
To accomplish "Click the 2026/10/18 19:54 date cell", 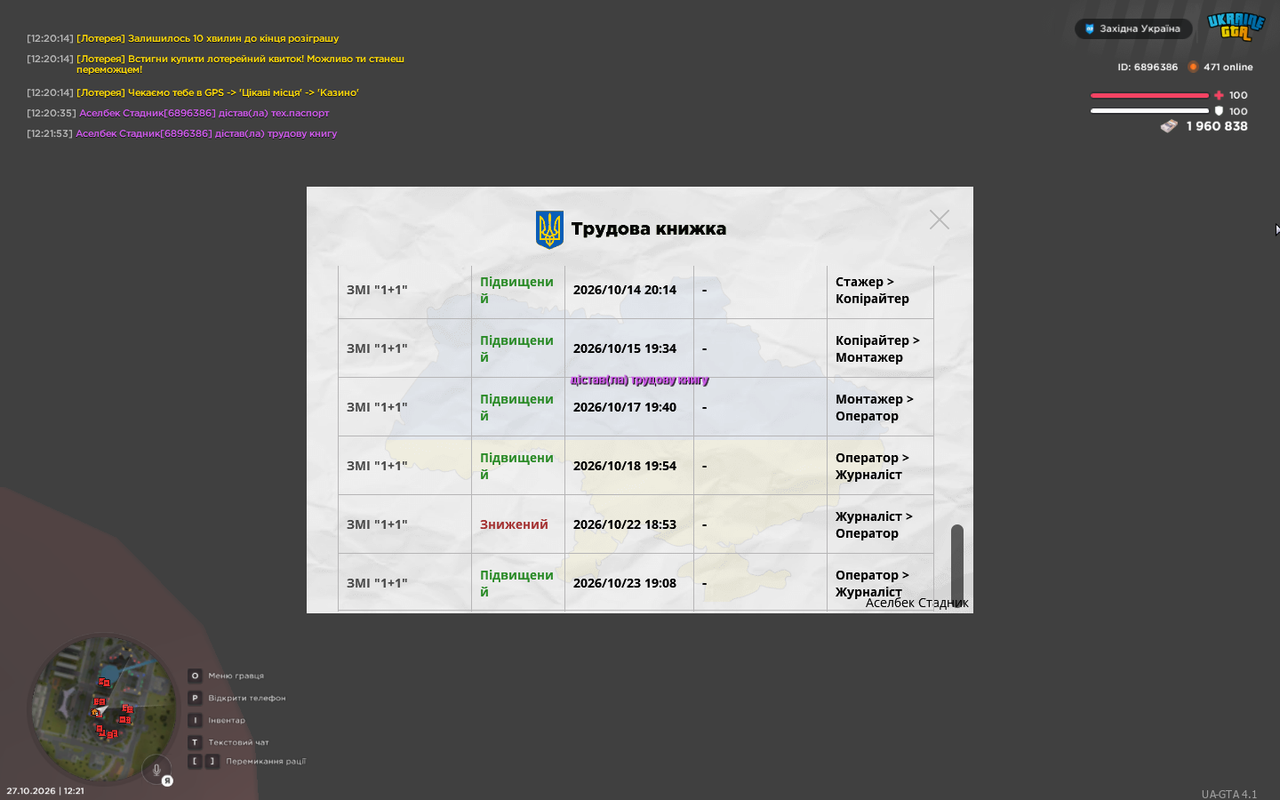I will 629,466.
